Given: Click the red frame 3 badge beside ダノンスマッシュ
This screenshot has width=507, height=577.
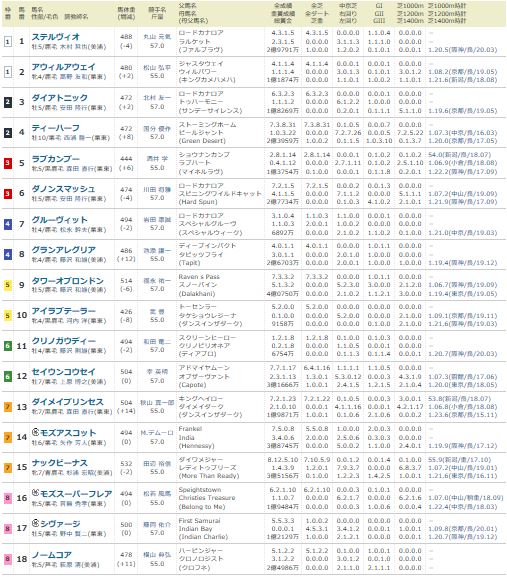Looking at the screenshot, I should point(7,194).
